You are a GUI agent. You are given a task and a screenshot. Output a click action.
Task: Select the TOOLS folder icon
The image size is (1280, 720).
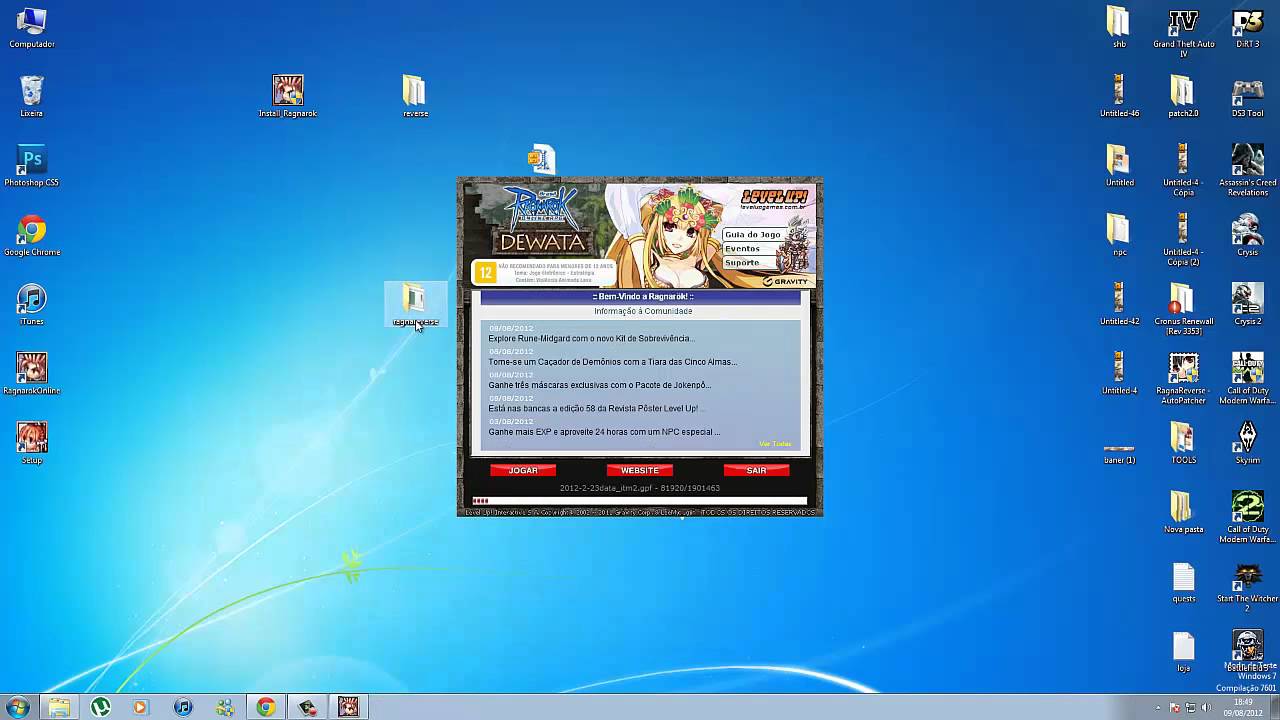tap(1183, 443)
